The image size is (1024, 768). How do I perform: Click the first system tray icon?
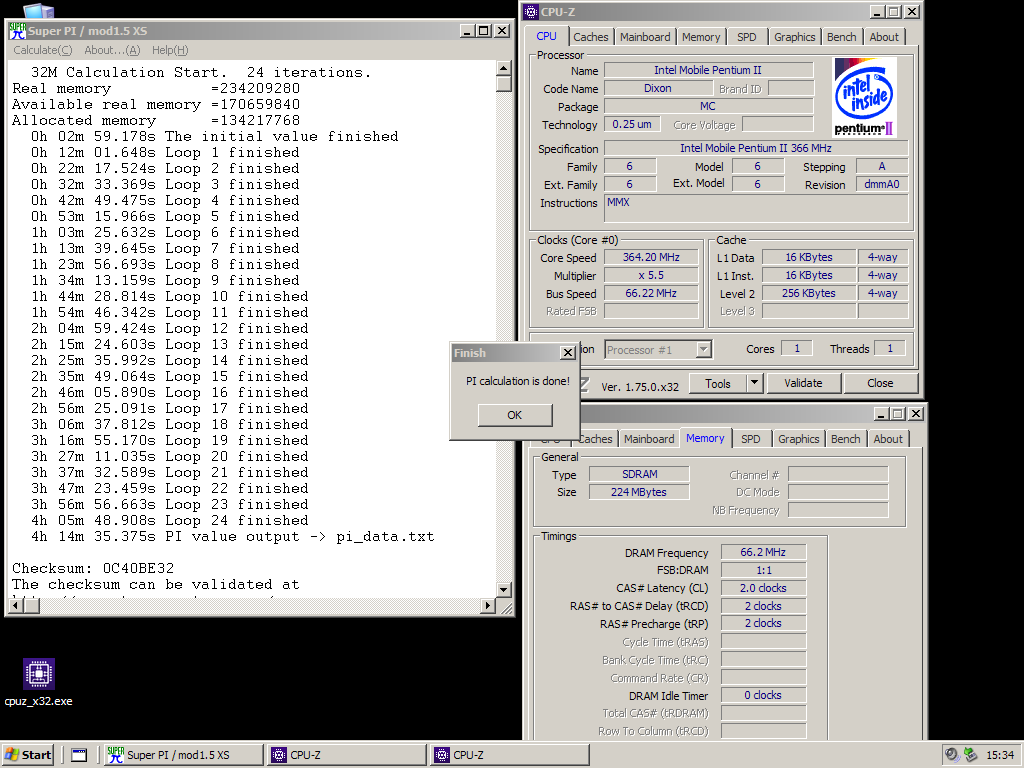(952, 755)
